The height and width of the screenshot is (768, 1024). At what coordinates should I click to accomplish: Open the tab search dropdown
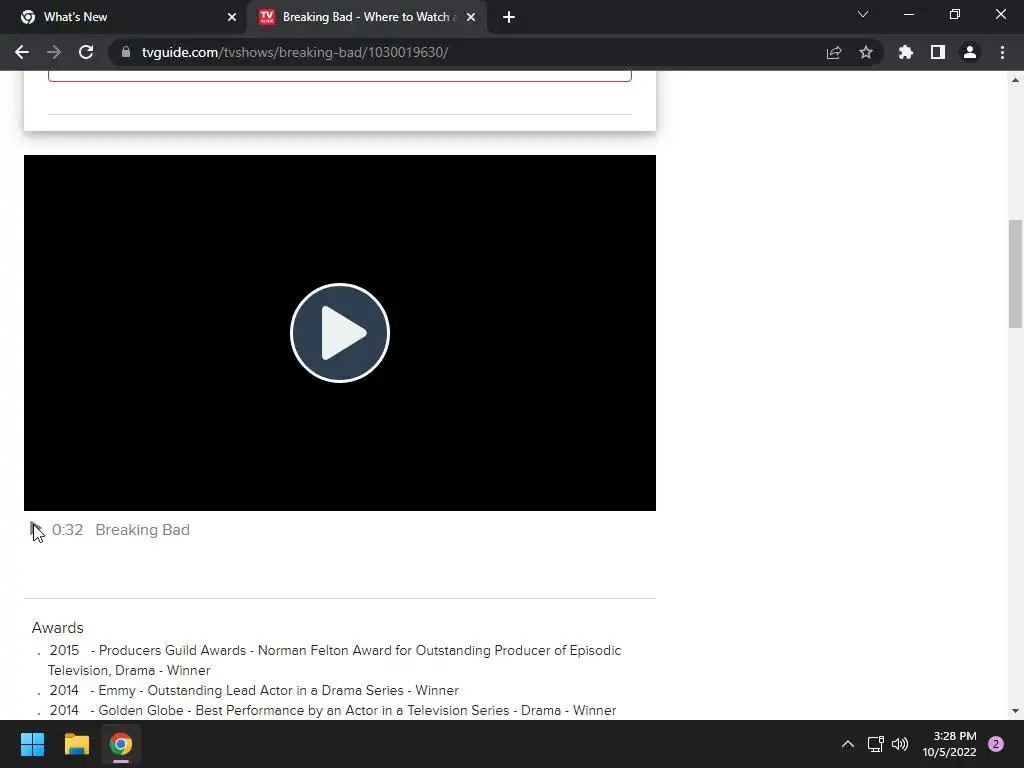(863, 14)
